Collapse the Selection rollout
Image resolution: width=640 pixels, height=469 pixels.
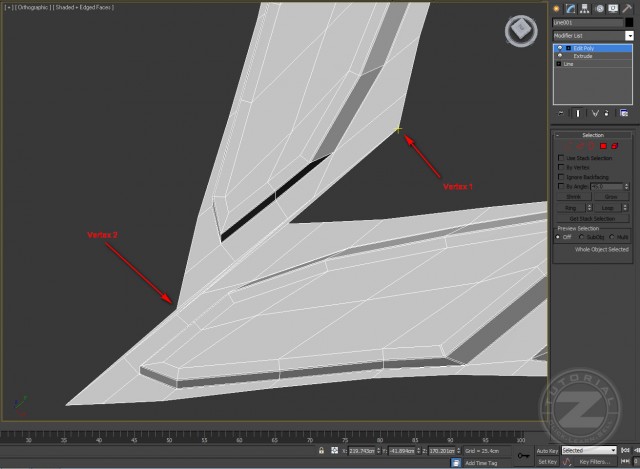(593, 135)
